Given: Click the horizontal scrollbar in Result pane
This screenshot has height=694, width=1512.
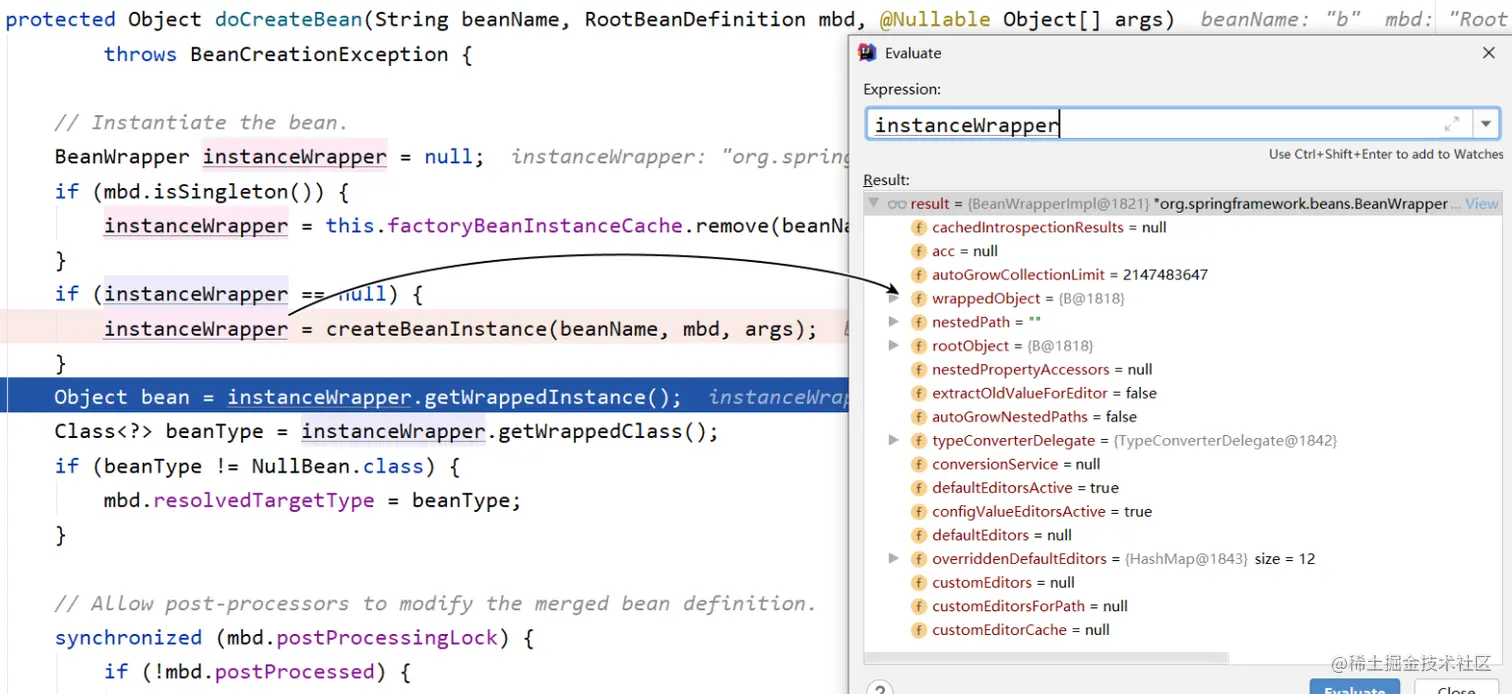Looking at the screenshot, I should click(1046, 658).
